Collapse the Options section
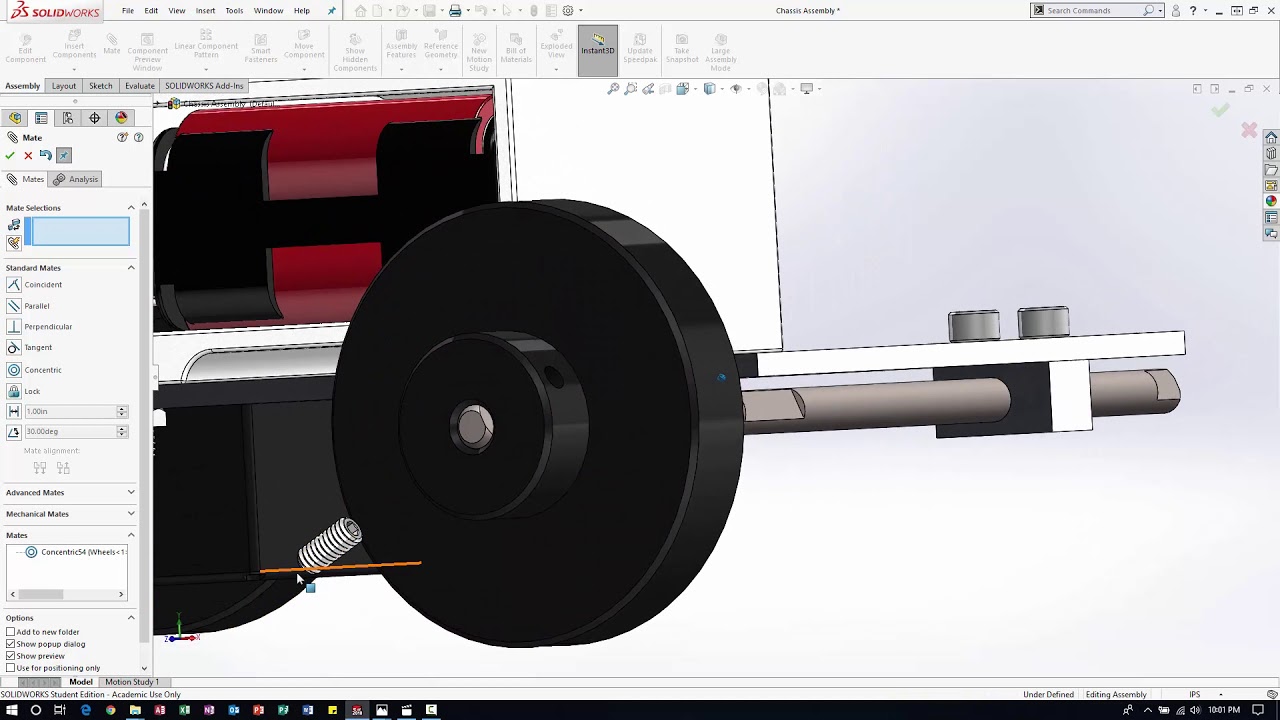 pos(131,618)
